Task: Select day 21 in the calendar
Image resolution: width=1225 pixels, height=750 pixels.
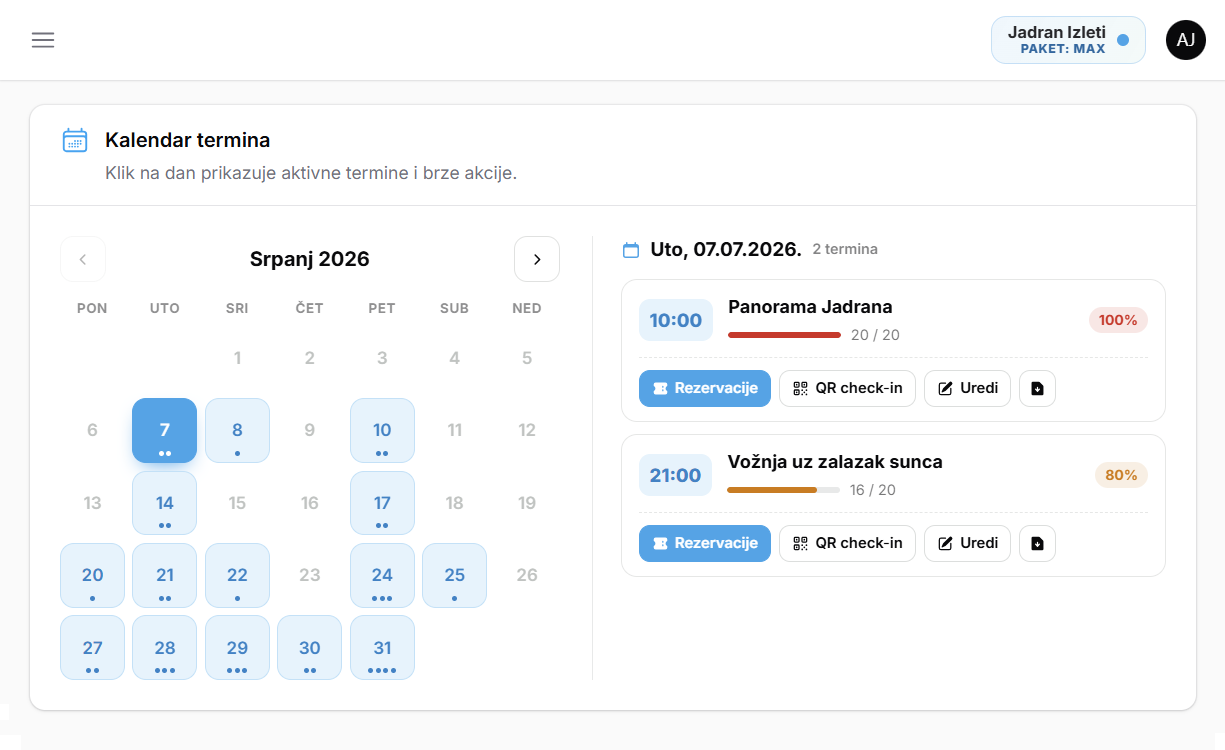Action: (165, 576)
